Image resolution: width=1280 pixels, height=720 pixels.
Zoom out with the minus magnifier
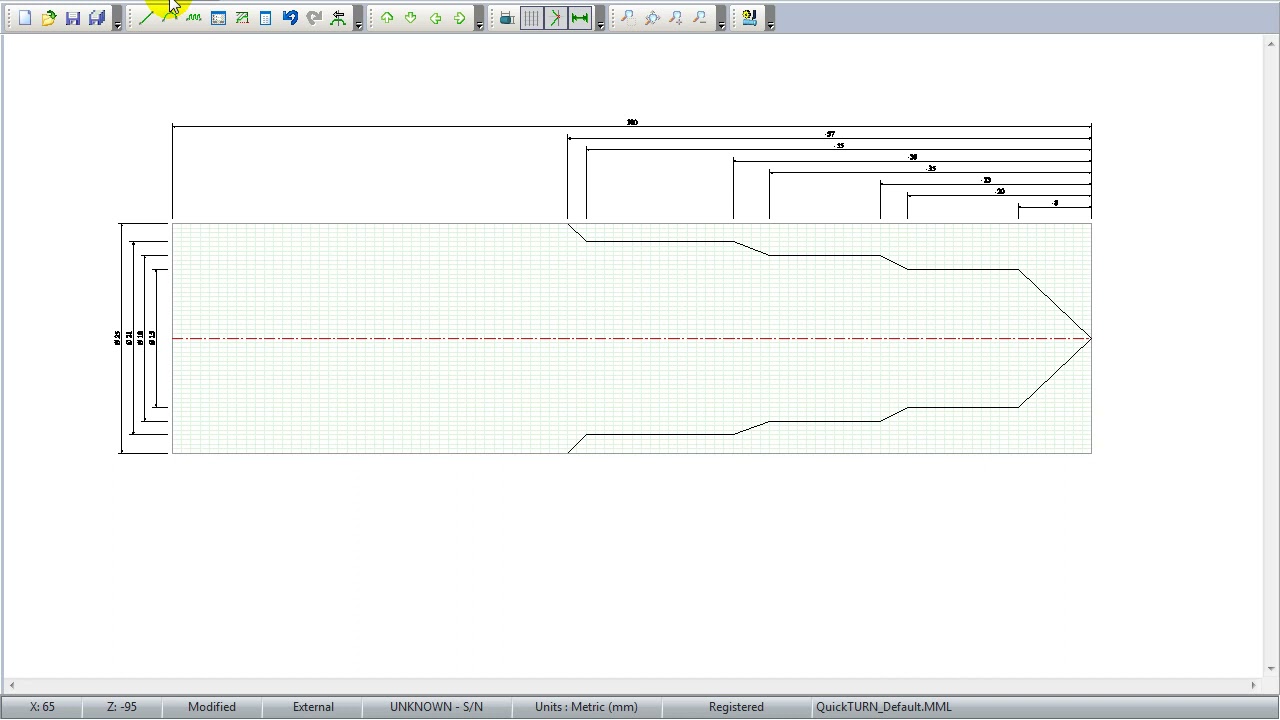coord(700,18)
